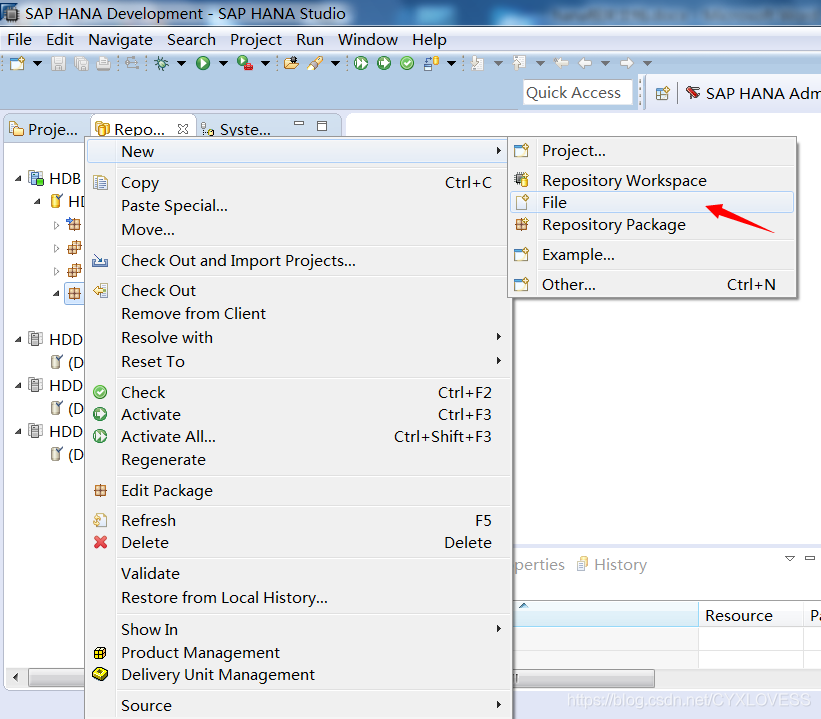Select Product Management entry

298,652
